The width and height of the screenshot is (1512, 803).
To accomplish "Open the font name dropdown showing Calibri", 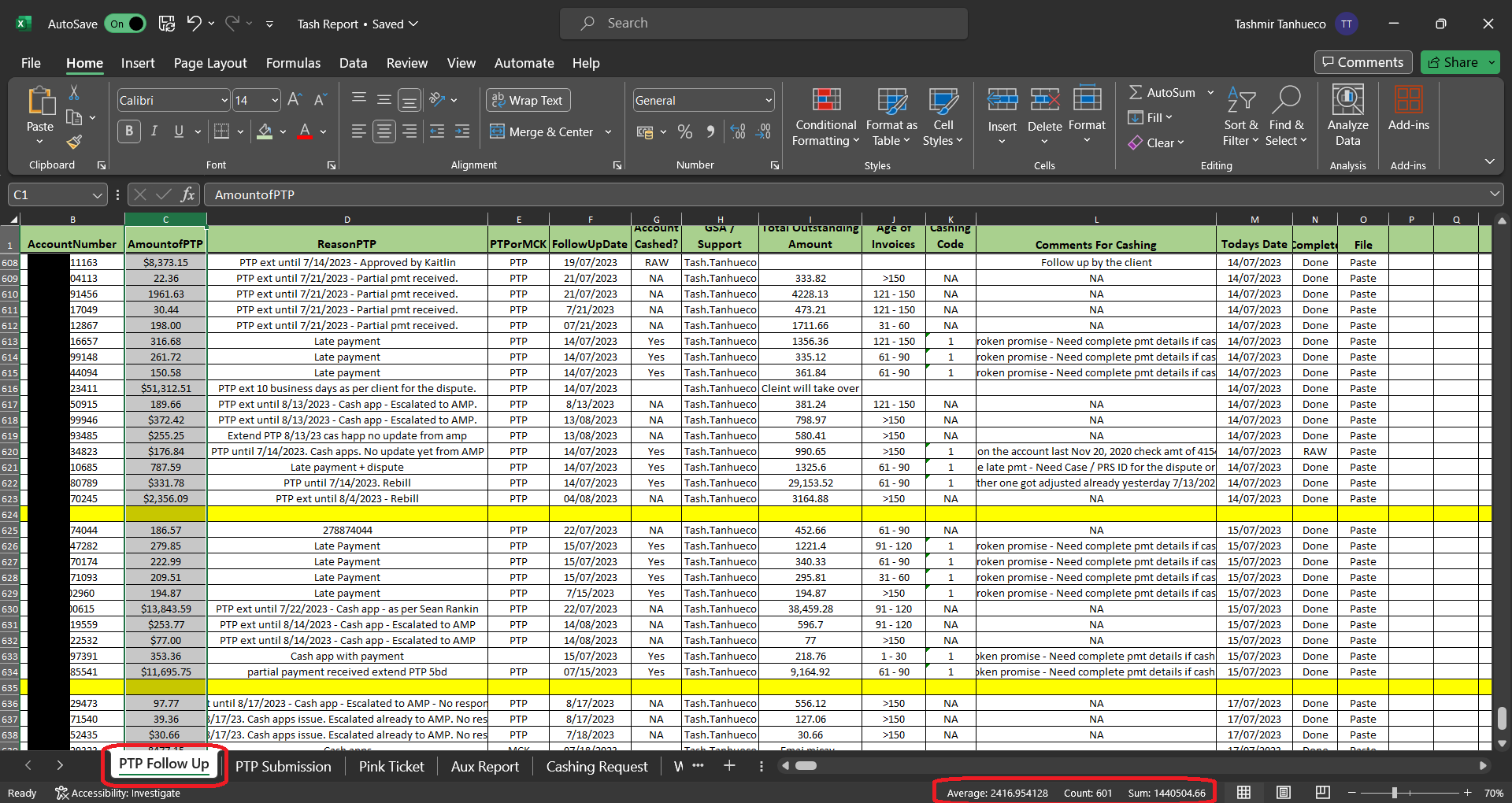I will [224, 101].
